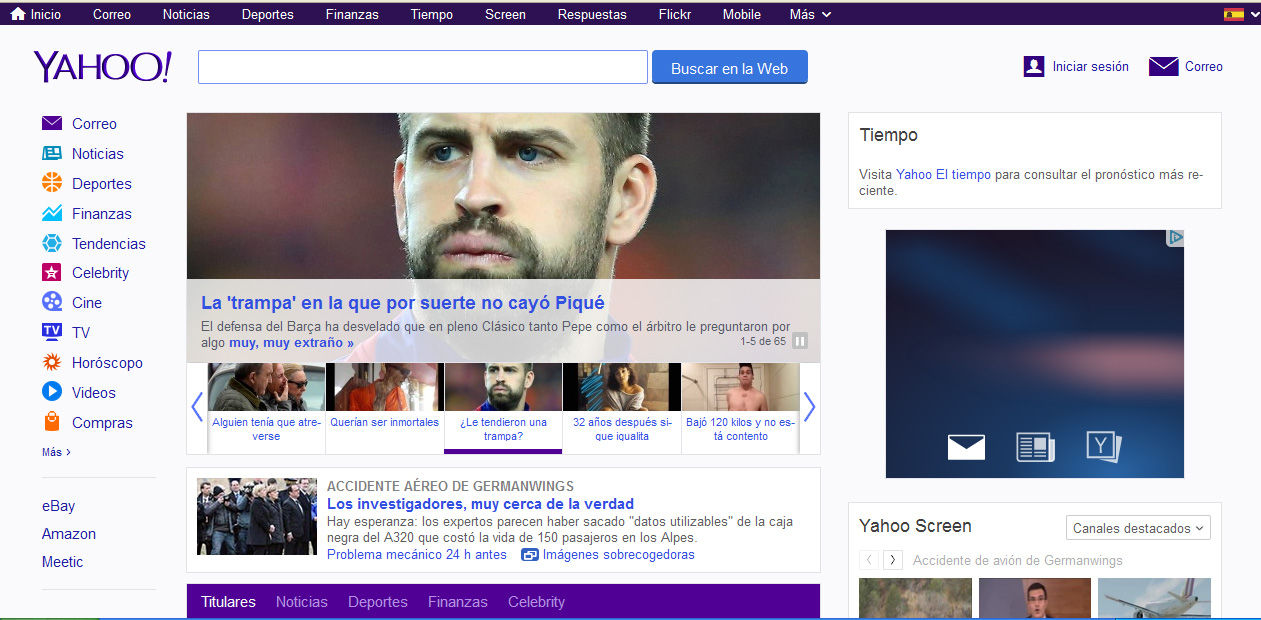Open Screen in the top navigation bar
Viewport: 1261px width, 620px height.
[505, 14]
